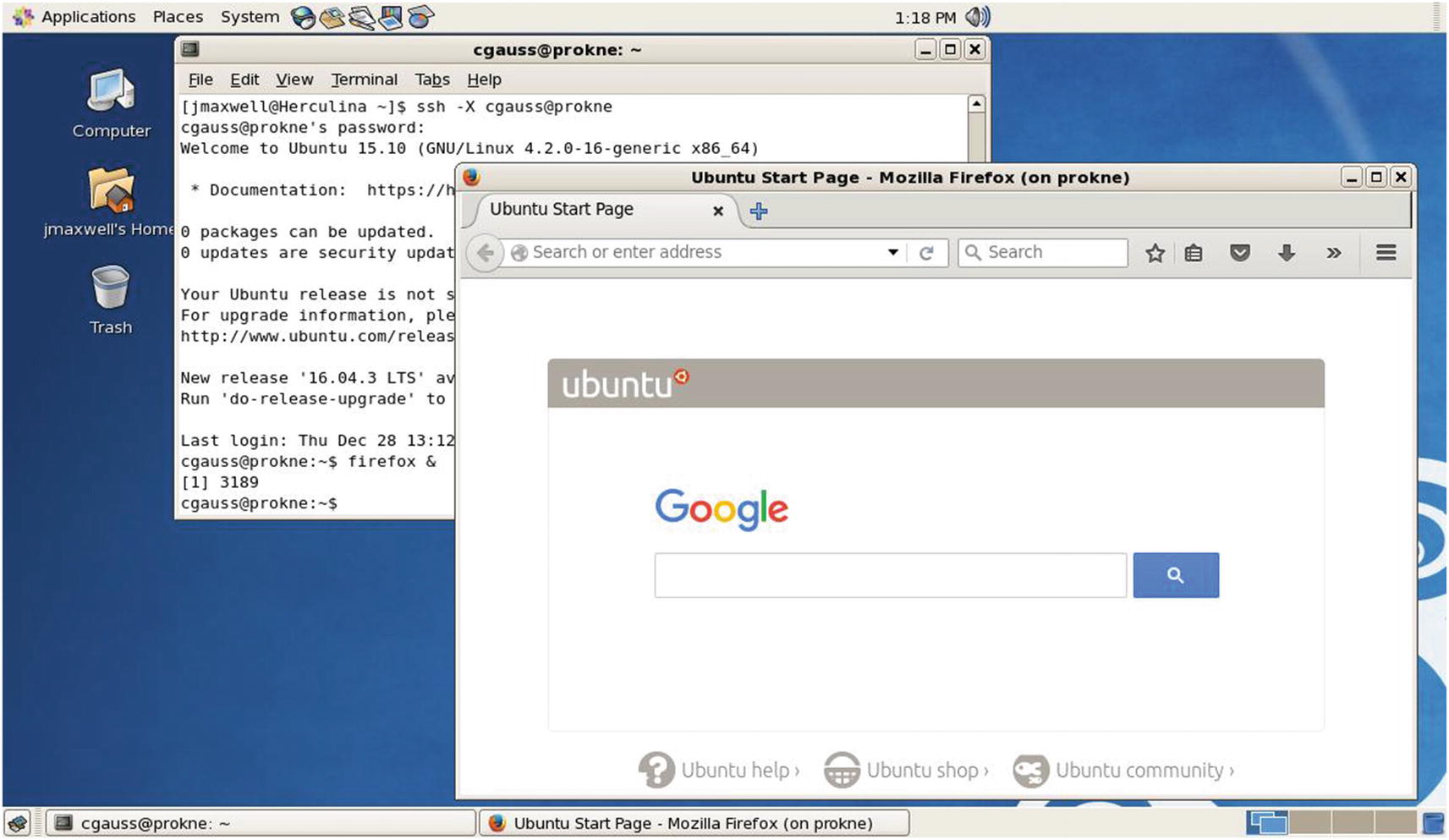1449x840 pixels.
Task: Reload the page in Firefox
Action: [926, 253]
